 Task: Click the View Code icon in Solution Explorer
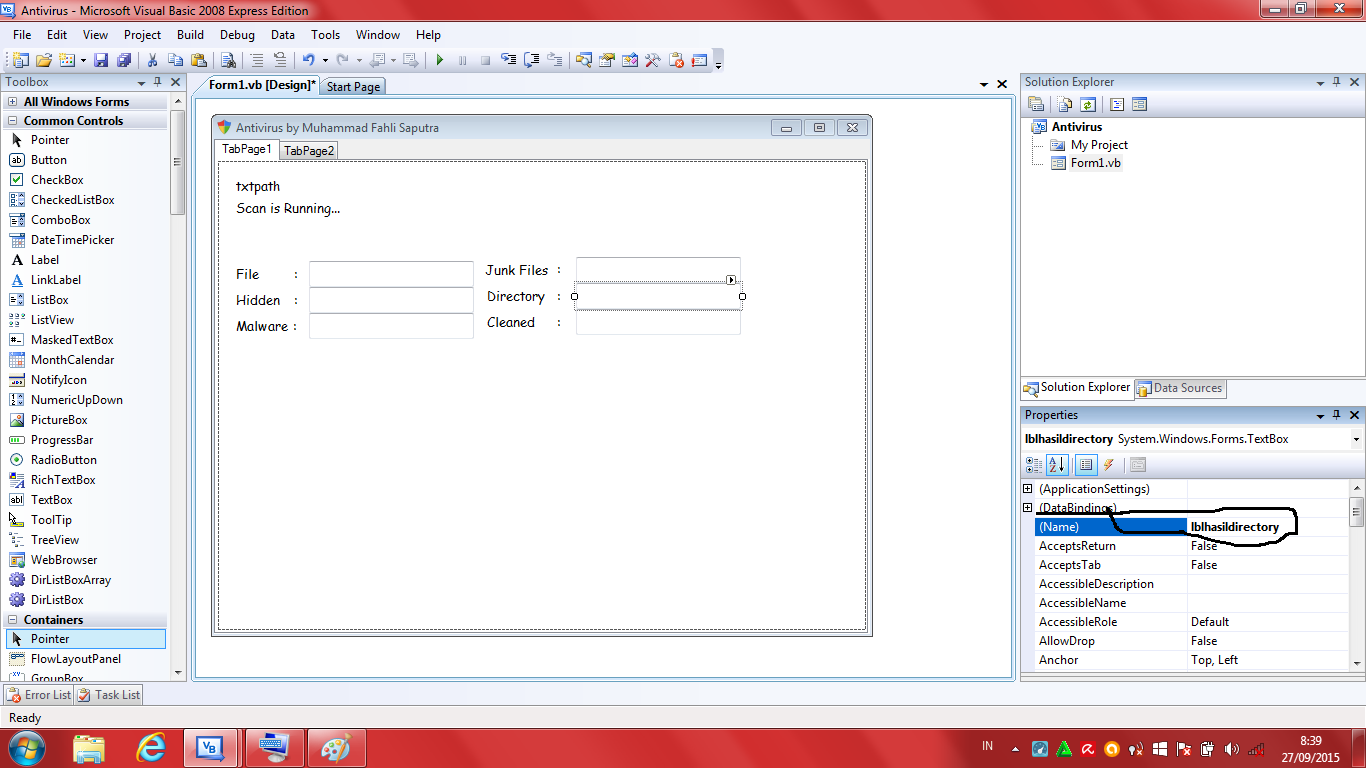(1117, 104)
